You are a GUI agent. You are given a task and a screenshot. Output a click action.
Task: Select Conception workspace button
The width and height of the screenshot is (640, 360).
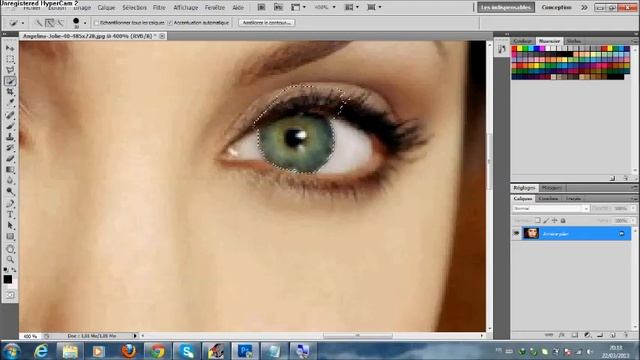click(x=556, y=7)
